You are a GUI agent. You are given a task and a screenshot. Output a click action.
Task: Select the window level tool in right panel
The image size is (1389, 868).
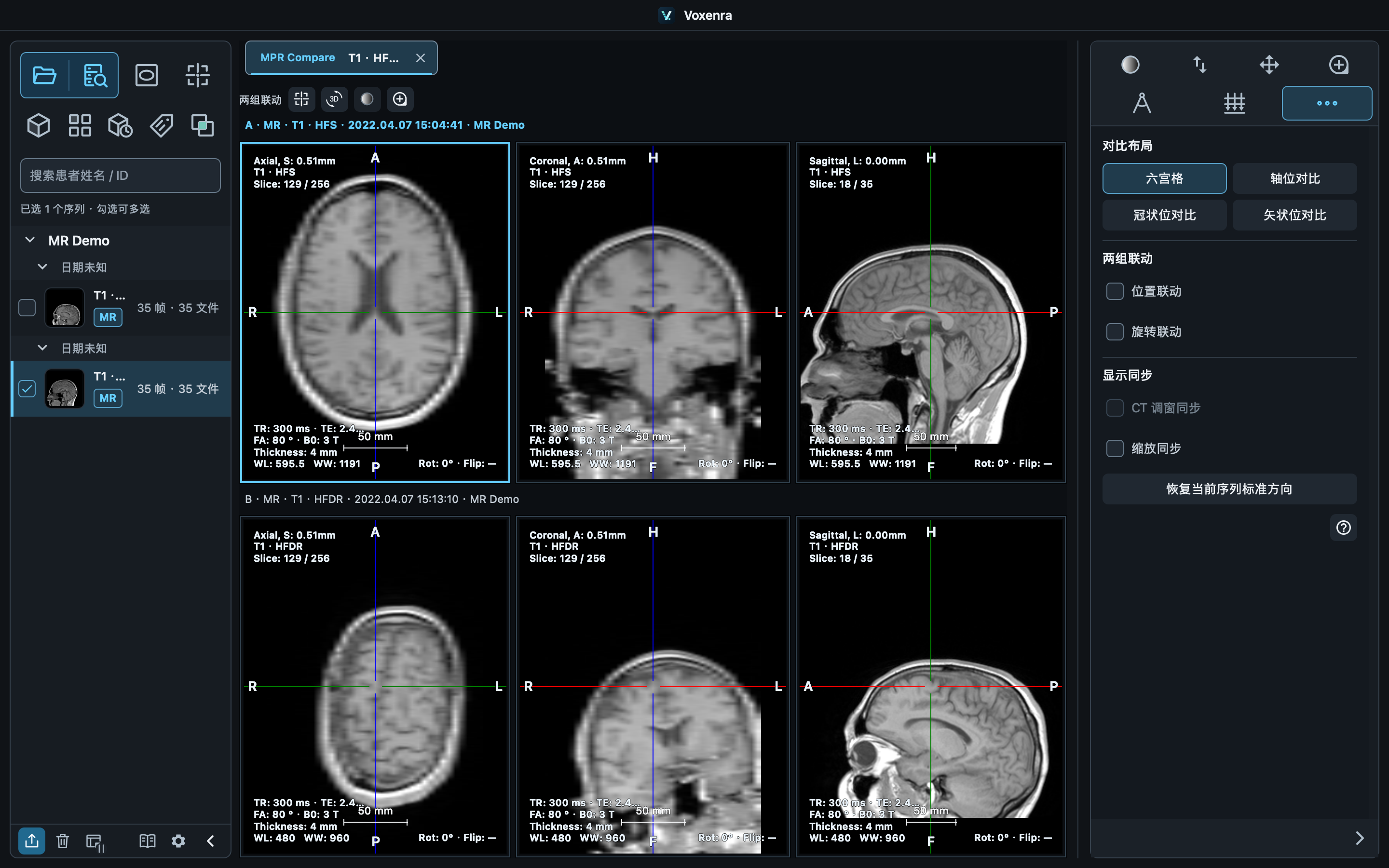[1130, 64]
